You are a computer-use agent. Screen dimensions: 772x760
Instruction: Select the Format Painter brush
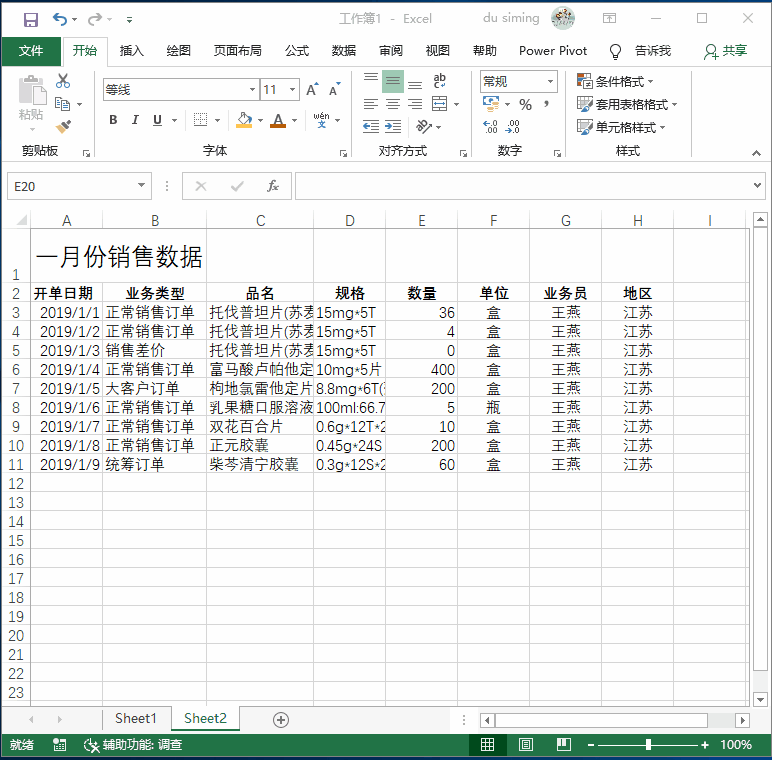point(63,127)
